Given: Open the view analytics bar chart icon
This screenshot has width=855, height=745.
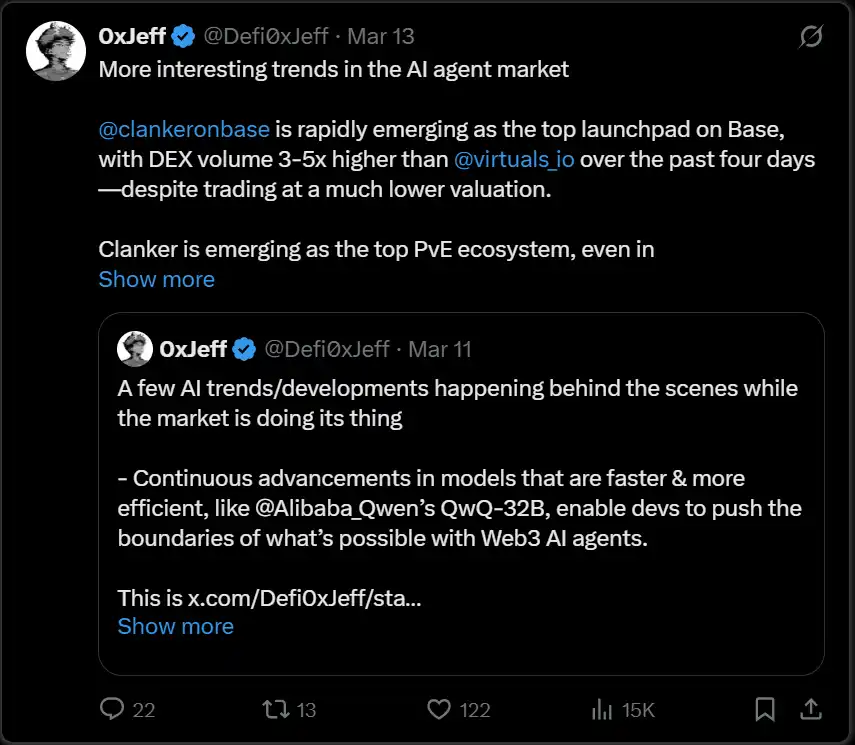Looking at the screenshot, I should [602, 709].
